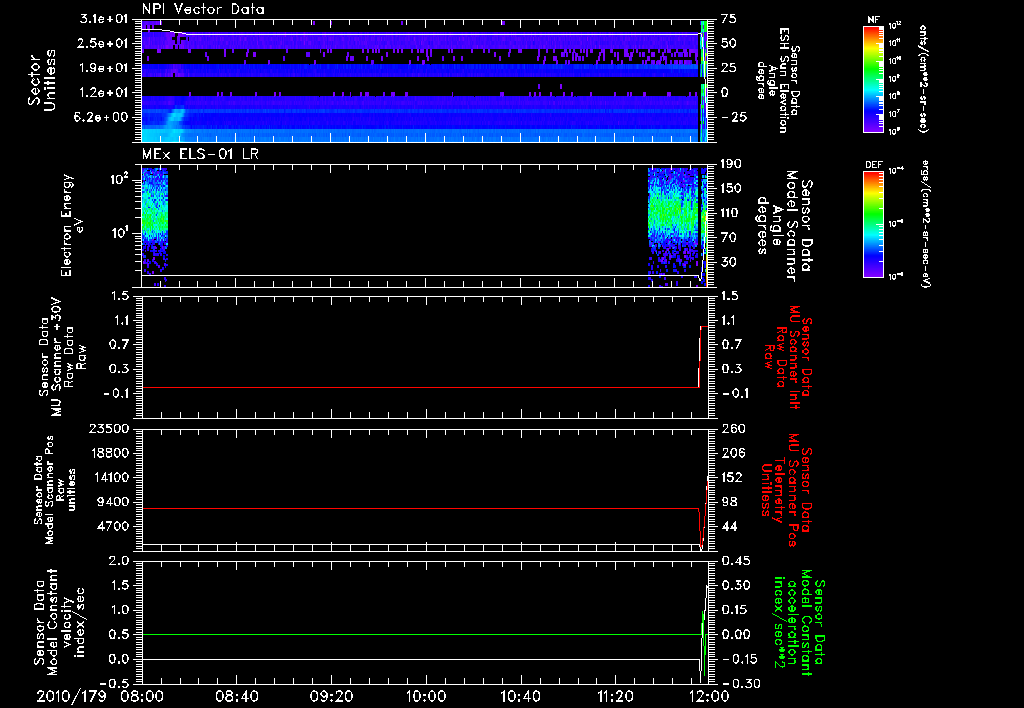
Task: Click the ESH Sun Elevation Angle label
Action: tap(777, 80)
